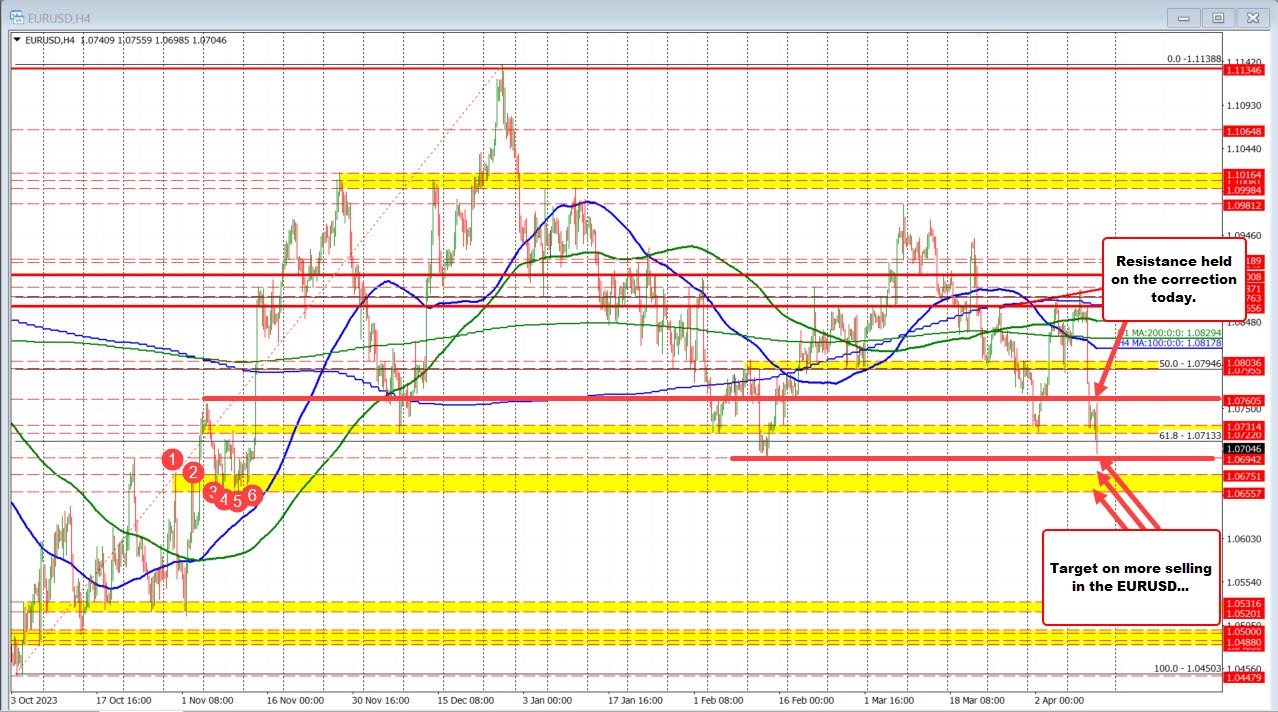Image resolution: width=1278 pixels, height=712 pixels.
Task: Click the red circle marker labeled 6
Action: pyautogui.click(x=251, y=493)
